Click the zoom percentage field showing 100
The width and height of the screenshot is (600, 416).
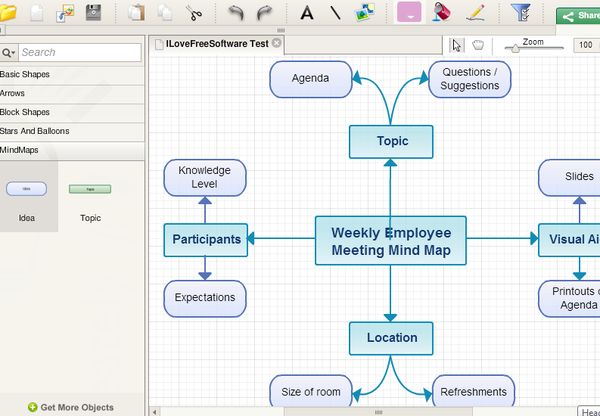(x=586, y=45)
